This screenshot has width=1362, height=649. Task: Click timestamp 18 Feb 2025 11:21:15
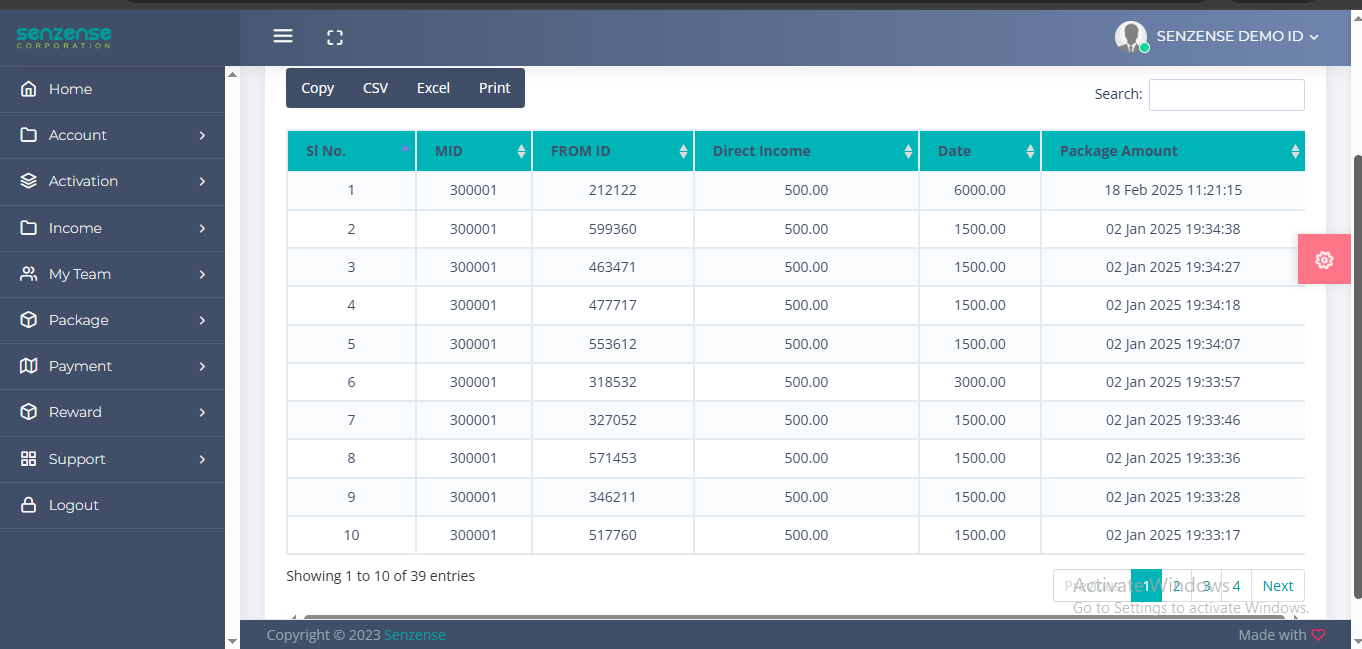[1173, 190]
